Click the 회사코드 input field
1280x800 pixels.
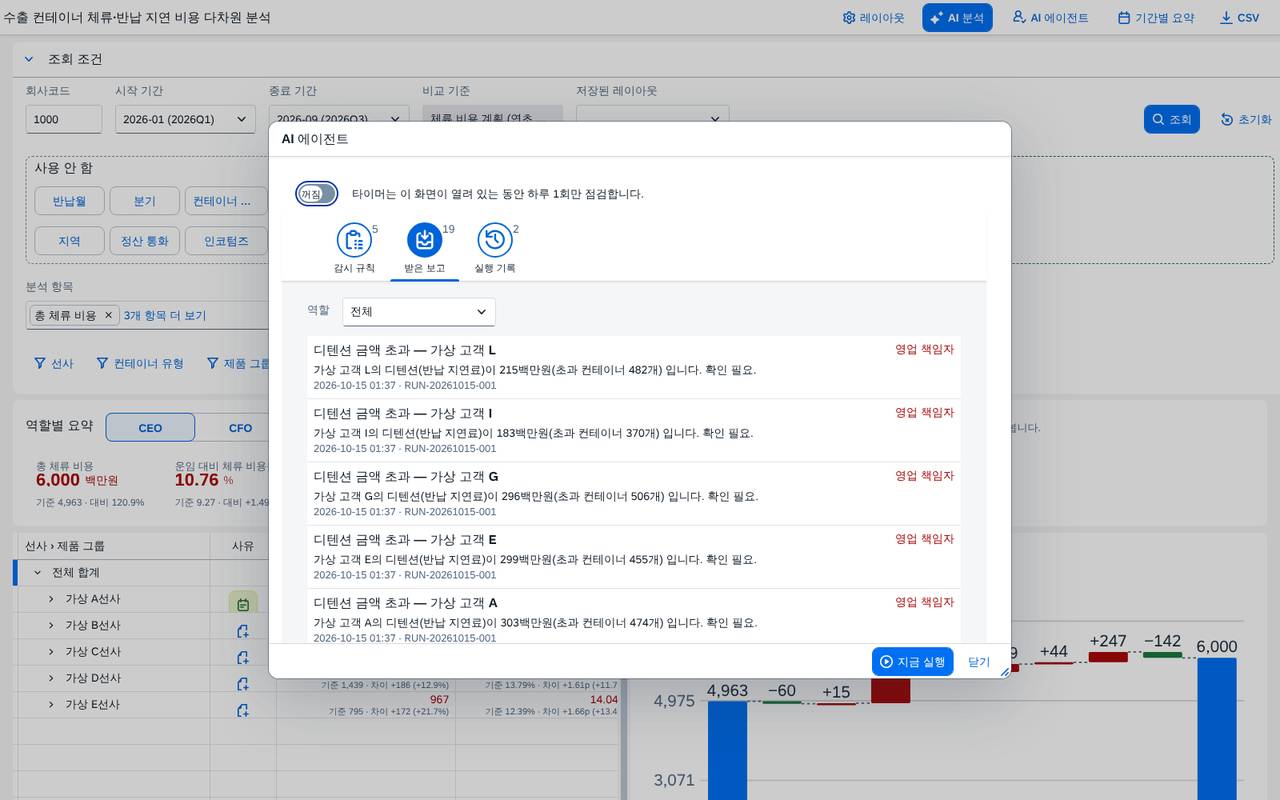point(64,119)
